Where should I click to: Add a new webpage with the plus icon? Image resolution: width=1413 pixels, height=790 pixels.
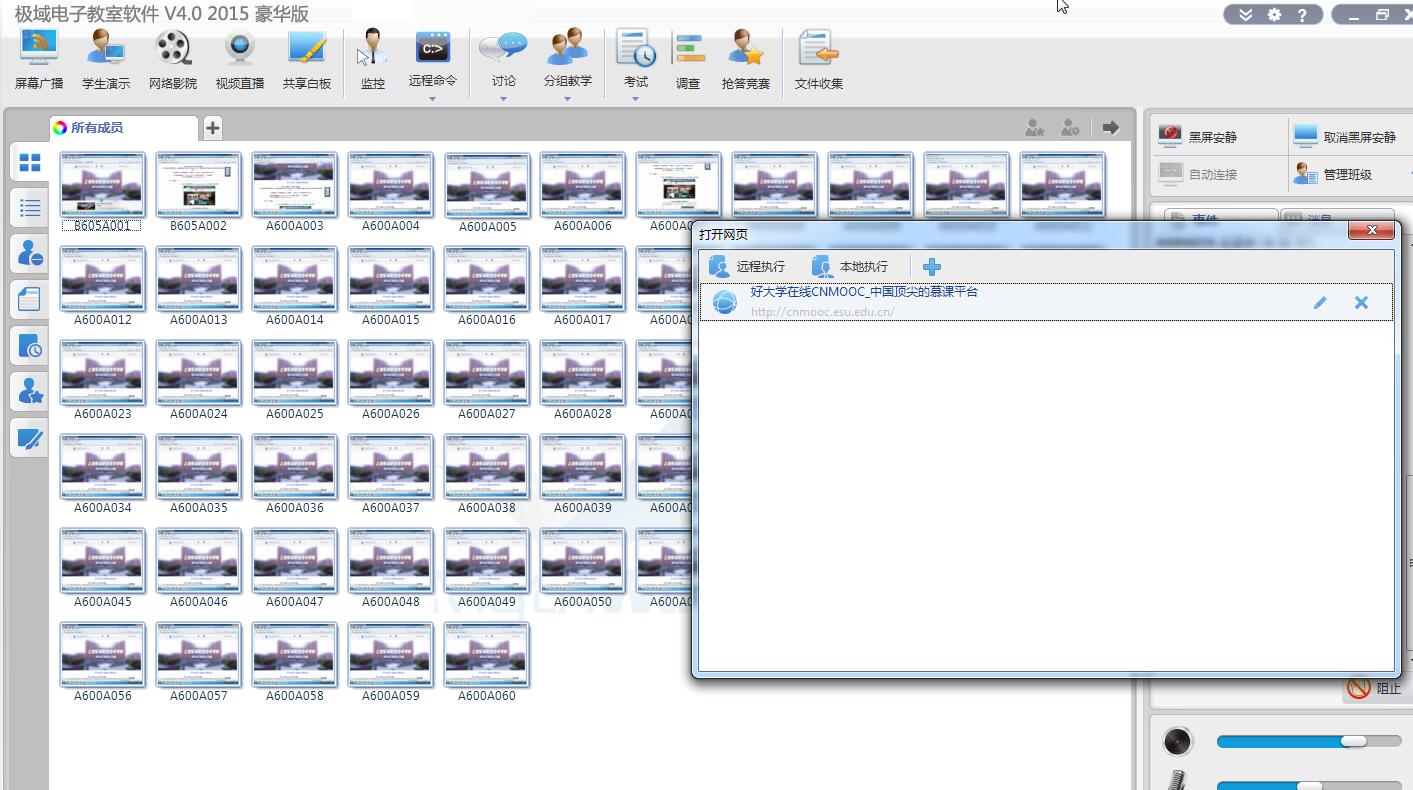[931, 267]
